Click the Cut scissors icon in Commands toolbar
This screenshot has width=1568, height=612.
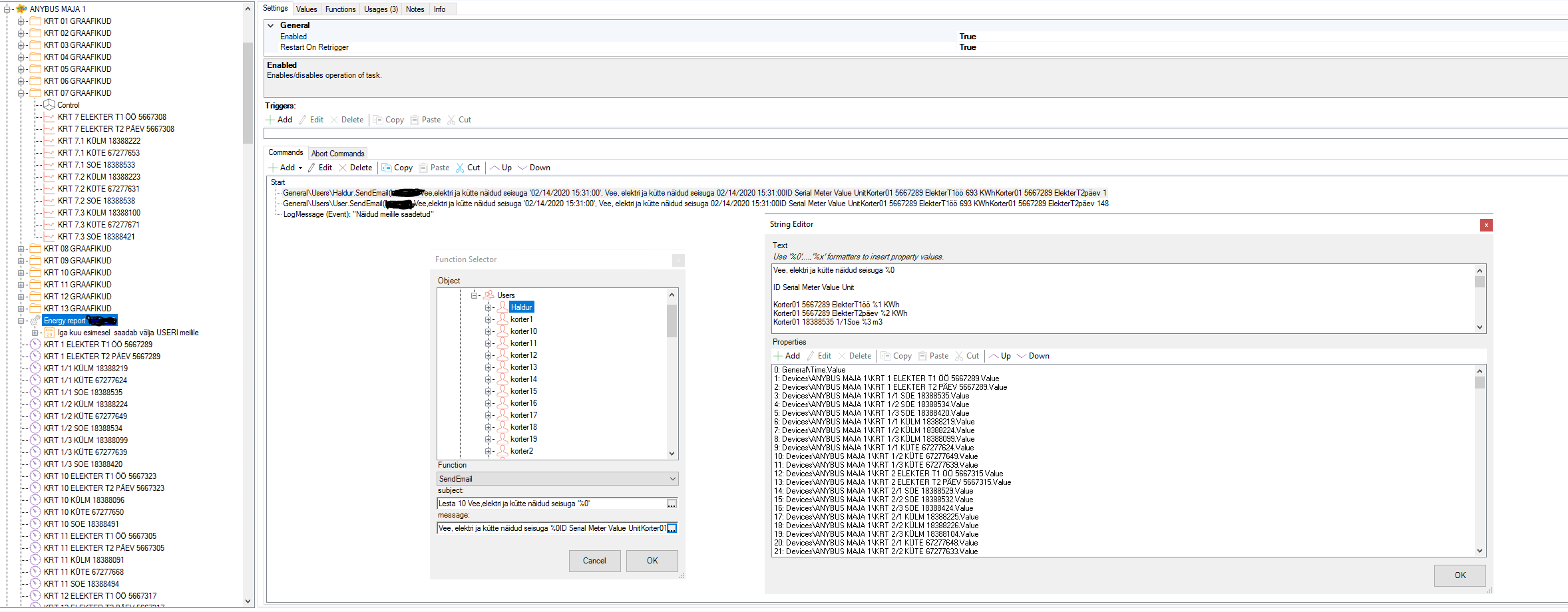460,168
